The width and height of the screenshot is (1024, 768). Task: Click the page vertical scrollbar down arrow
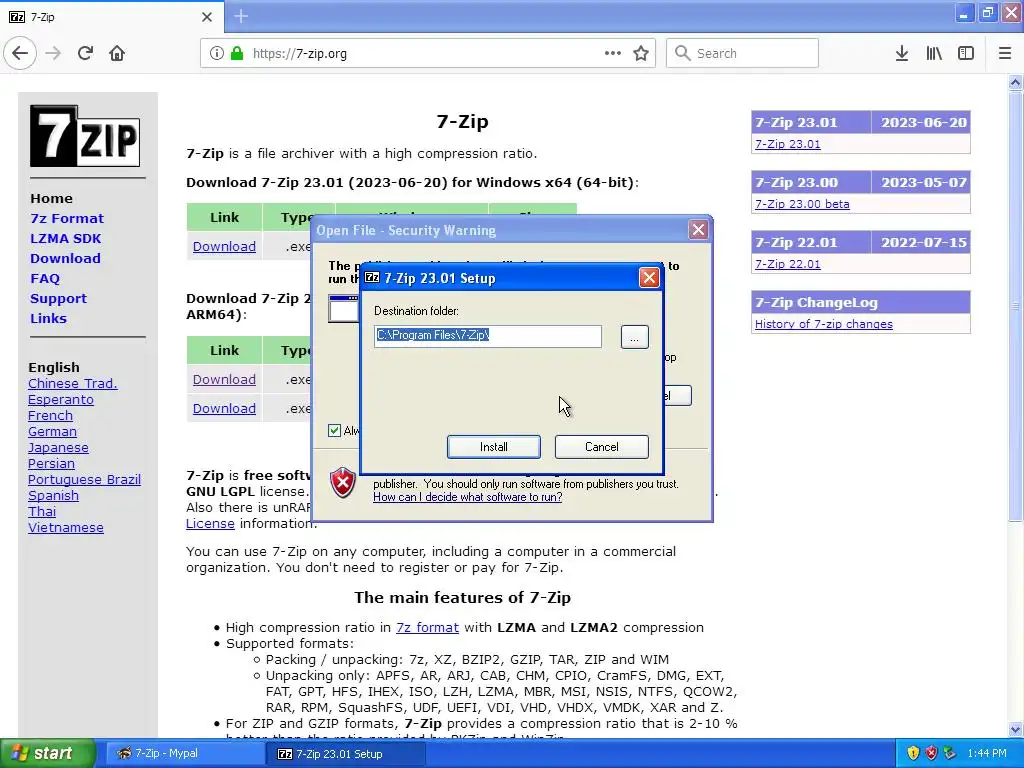coord(1015,729)
